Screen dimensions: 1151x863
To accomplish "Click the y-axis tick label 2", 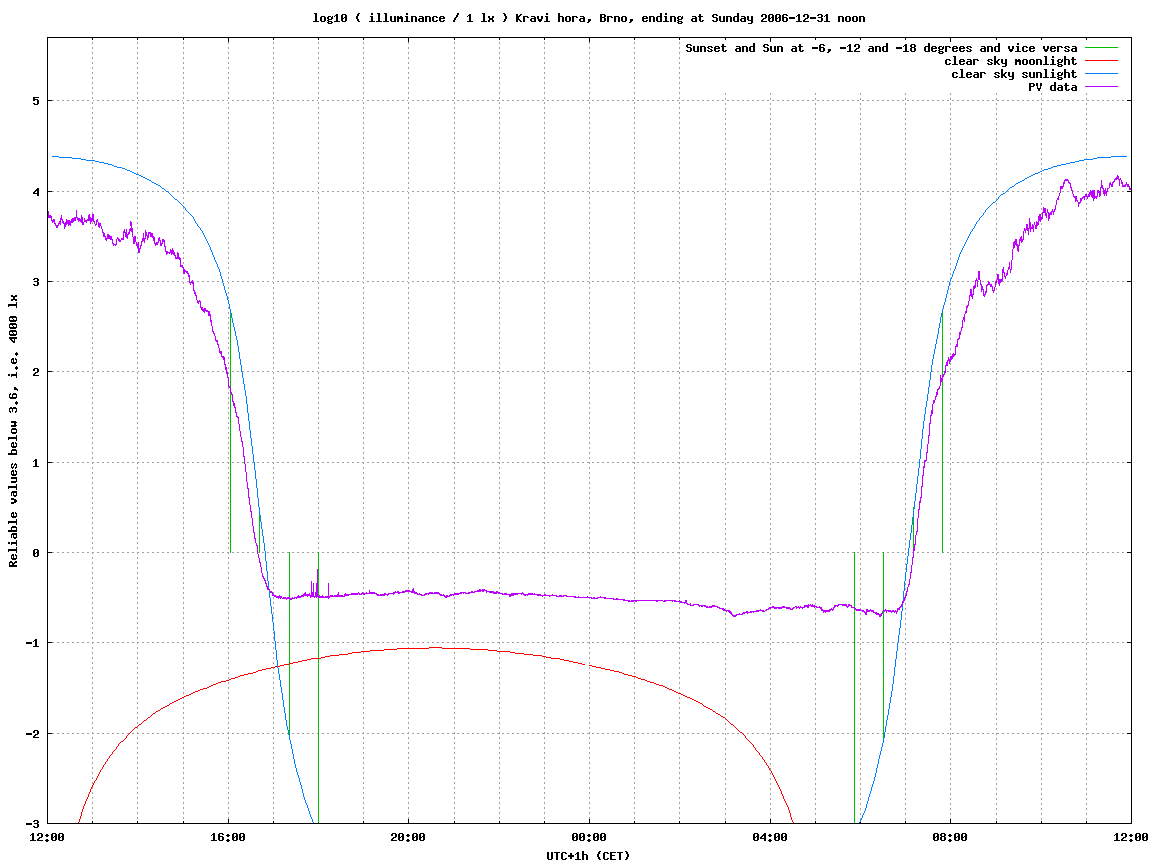I will [x=35, y=372].
